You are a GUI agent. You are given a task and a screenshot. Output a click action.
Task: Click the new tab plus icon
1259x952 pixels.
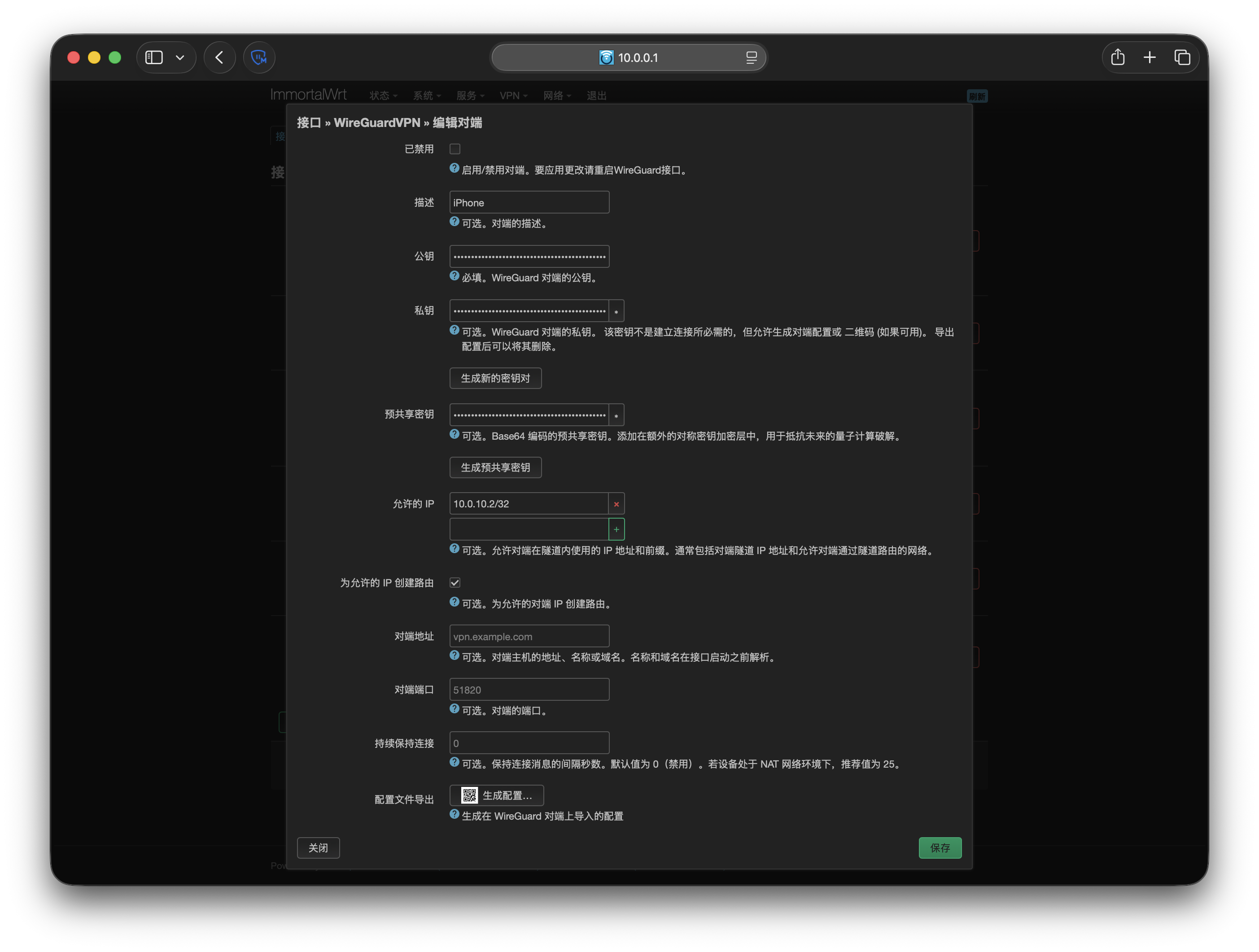(x=1149, y=57)
